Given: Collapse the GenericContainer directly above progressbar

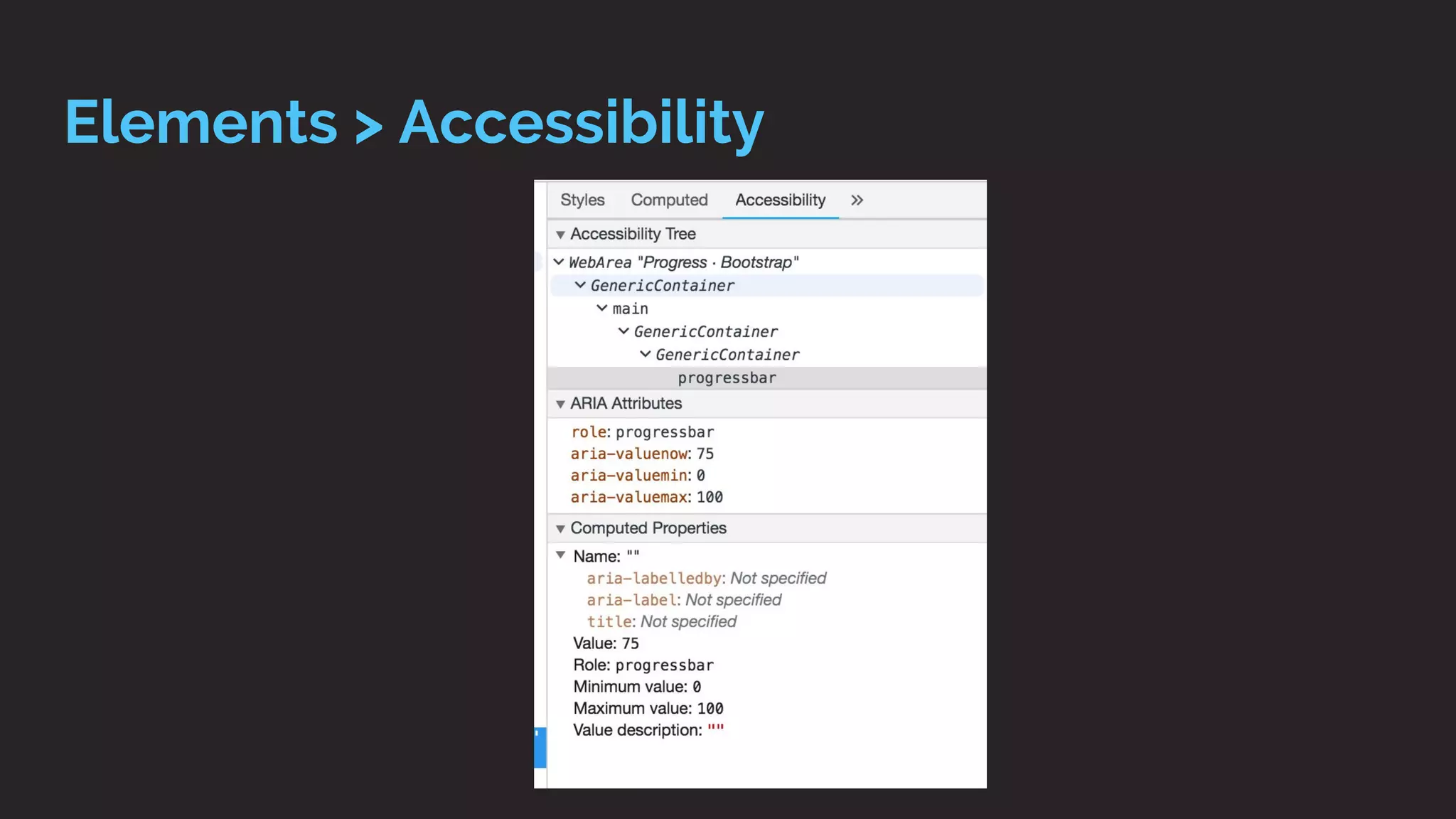Looking at the screenshot, I should [646, 353].
